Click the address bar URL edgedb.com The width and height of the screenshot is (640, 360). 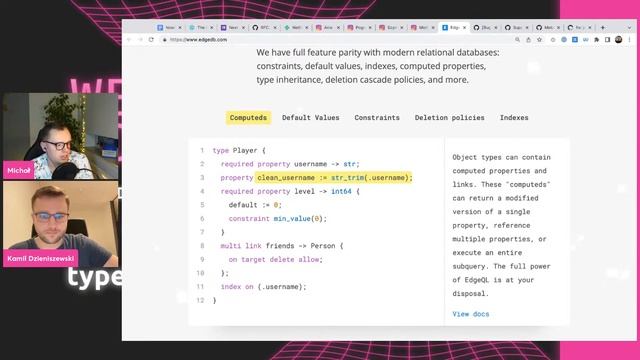pos(198,40)
